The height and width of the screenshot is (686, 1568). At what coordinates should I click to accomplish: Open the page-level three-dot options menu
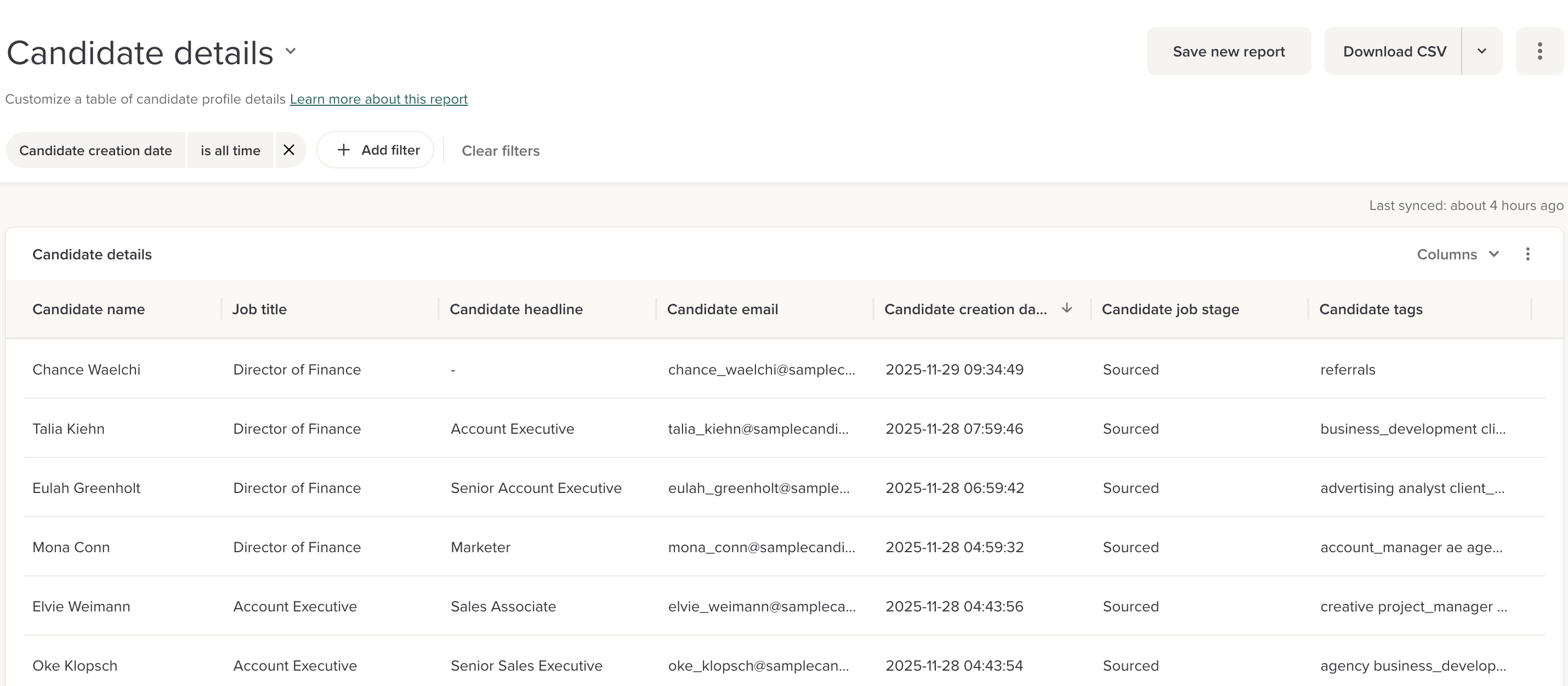click(x=1539, y=51)
